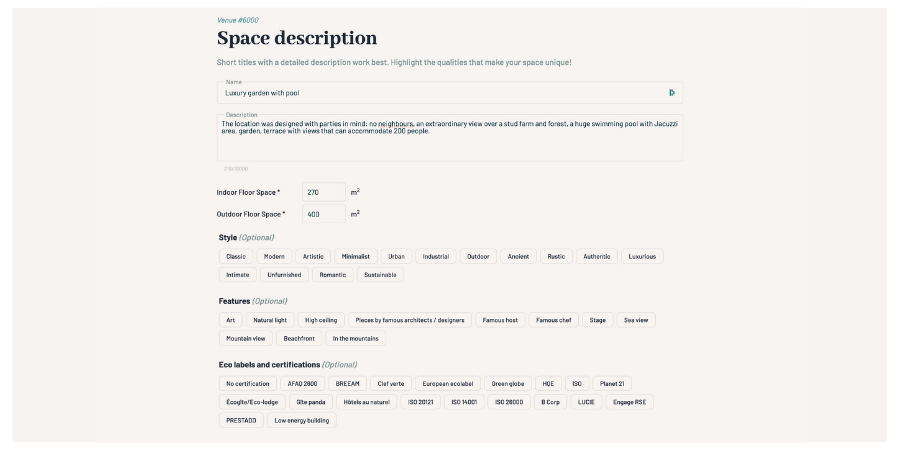Toggle the BREEAM certification

point(348,384)
